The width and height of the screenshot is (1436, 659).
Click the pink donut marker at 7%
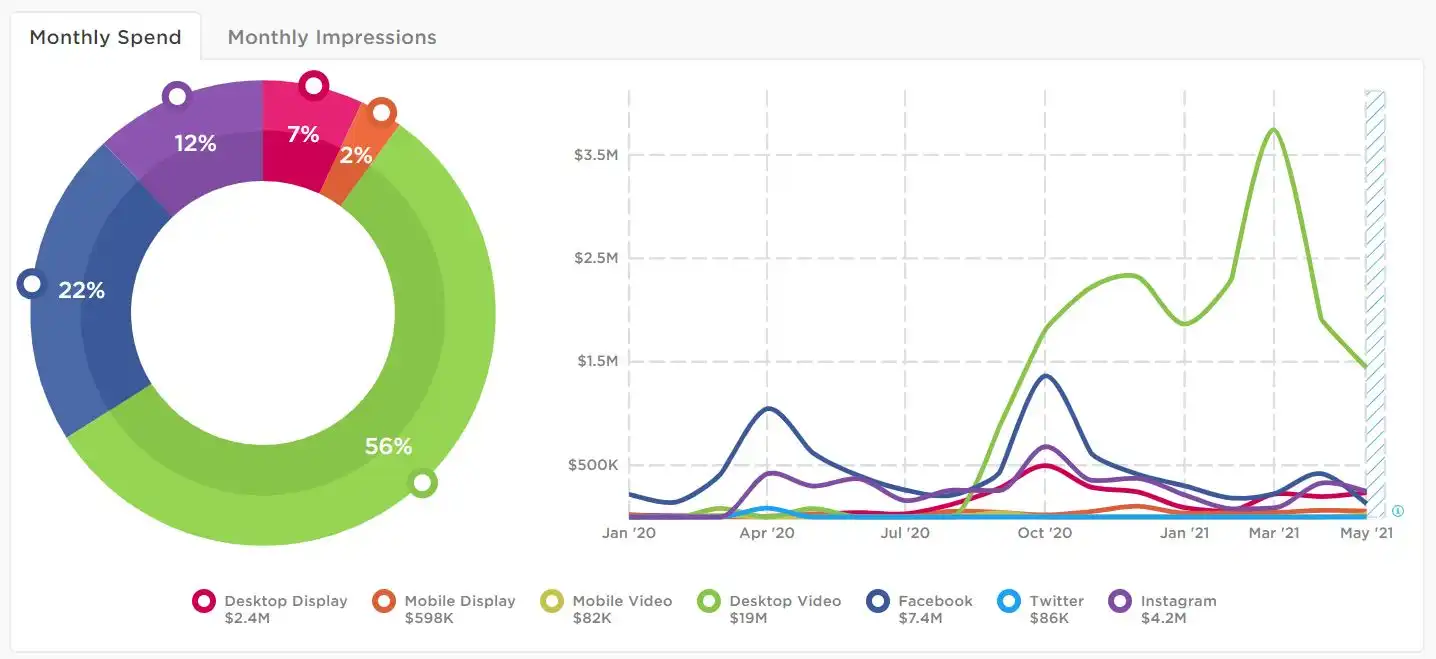(314, 86)
